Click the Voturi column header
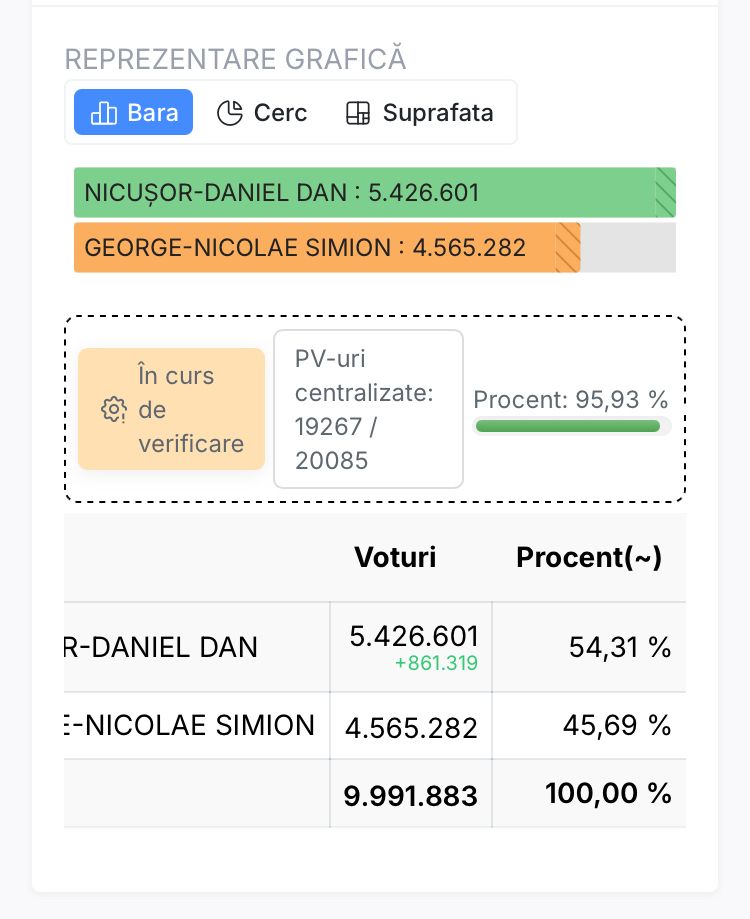 [396, 557]
